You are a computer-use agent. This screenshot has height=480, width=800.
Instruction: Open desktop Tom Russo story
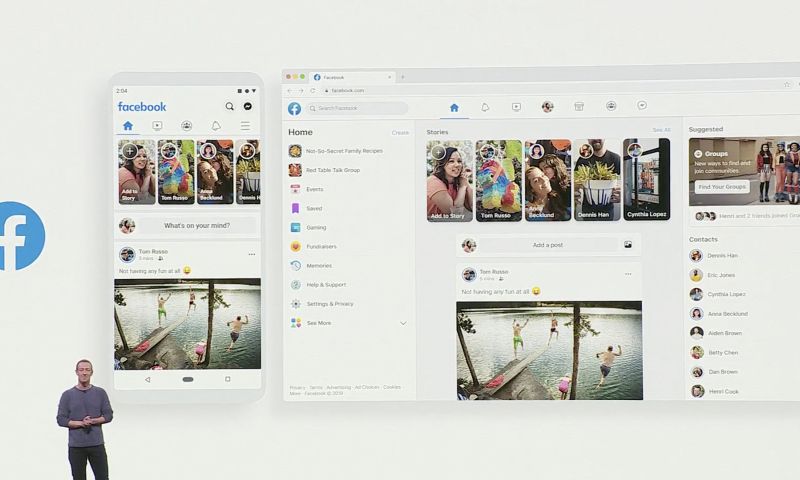499,181
